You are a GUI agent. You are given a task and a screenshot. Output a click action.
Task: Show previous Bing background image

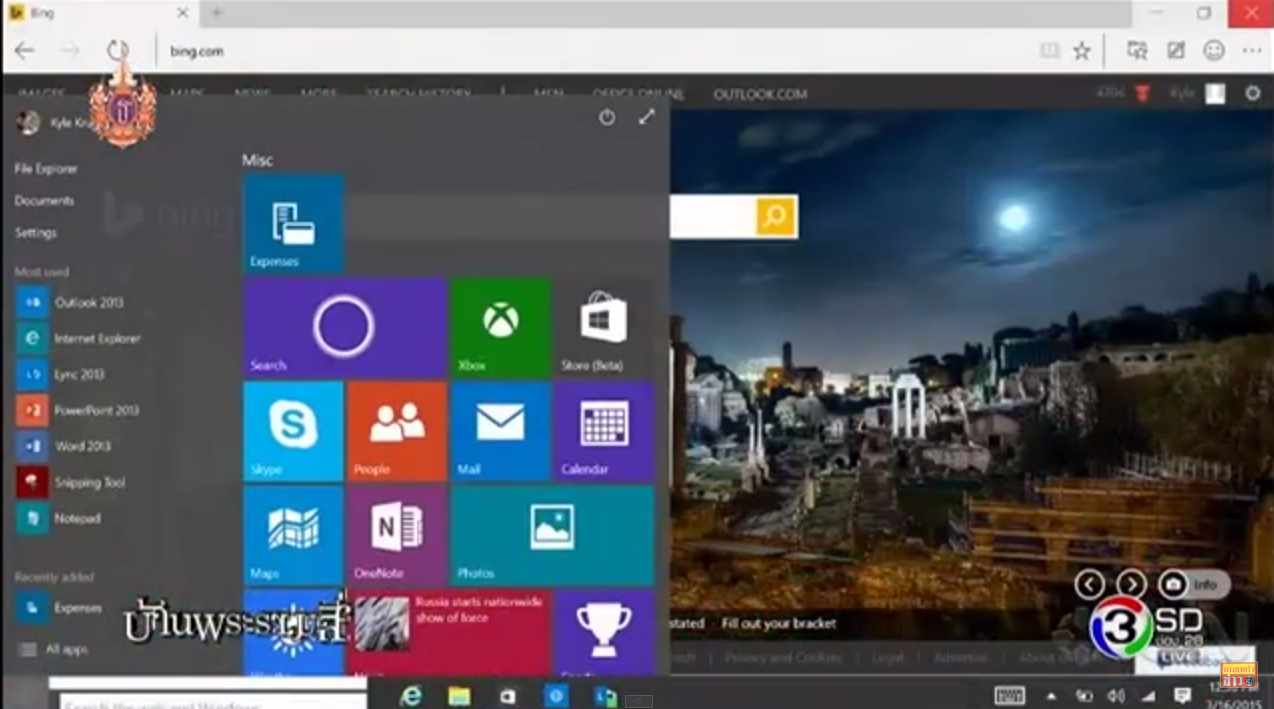[1090, 584]
